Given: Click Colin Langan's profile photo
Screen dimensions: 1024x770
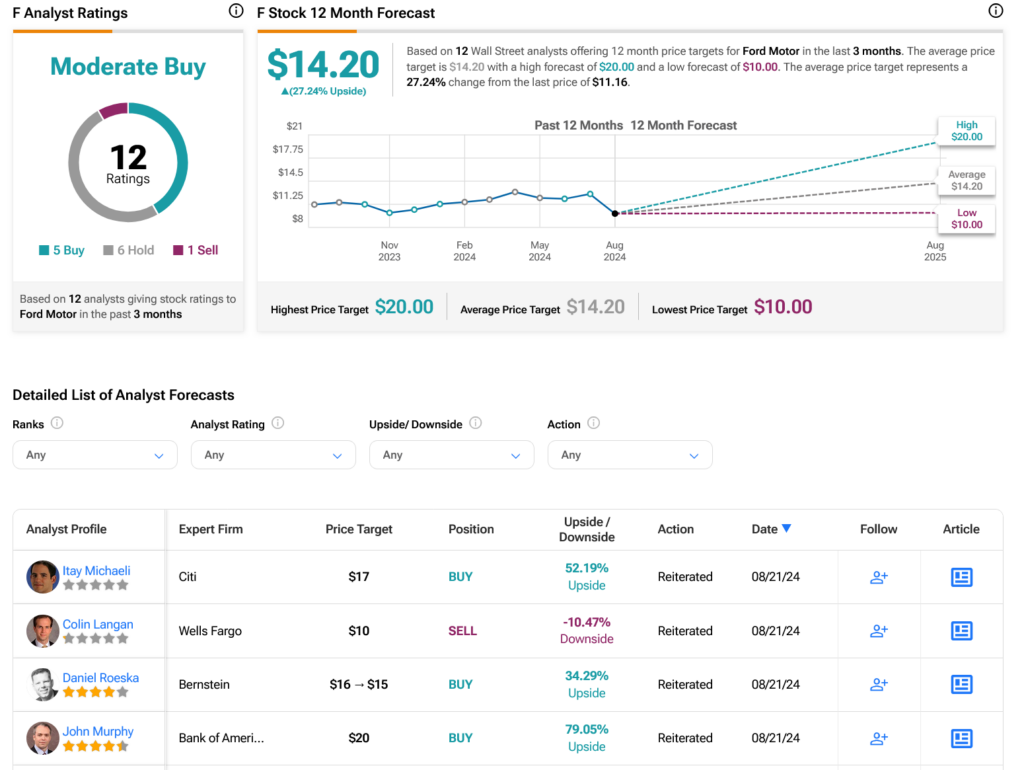Looking at the screenshot, I should coord(43,631).
